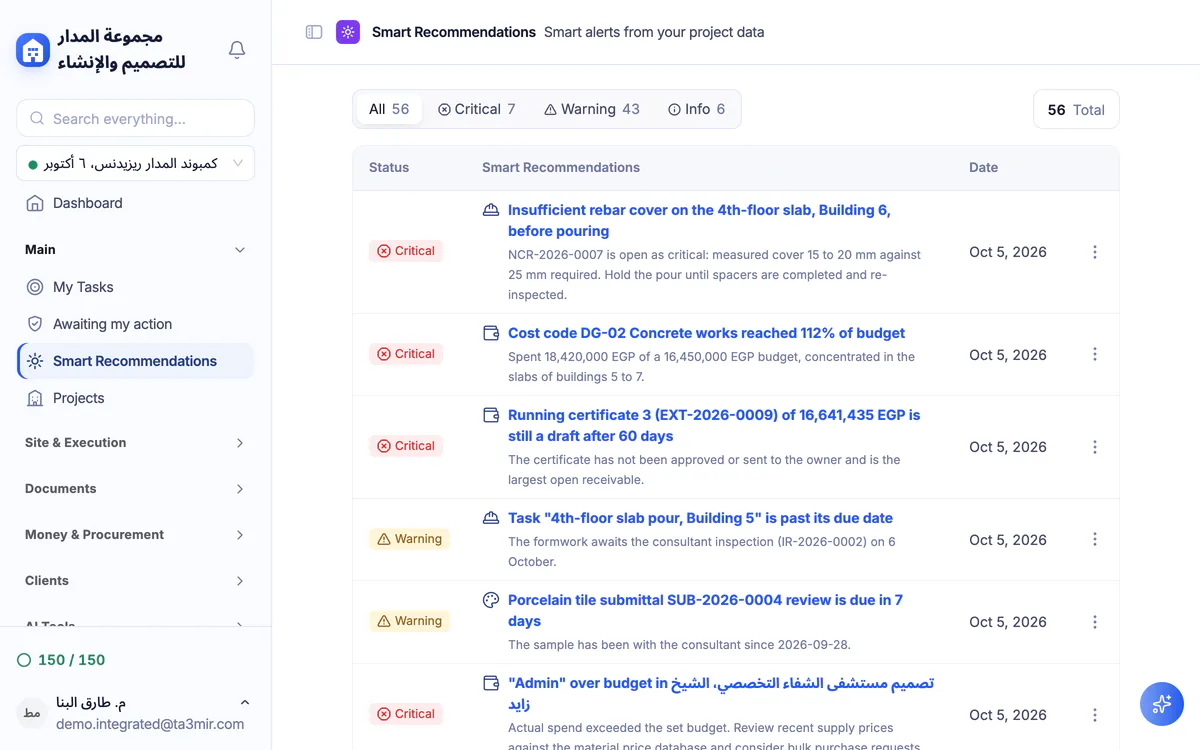
Task: Click the Dashboard home icon
Action: point(35,203)
